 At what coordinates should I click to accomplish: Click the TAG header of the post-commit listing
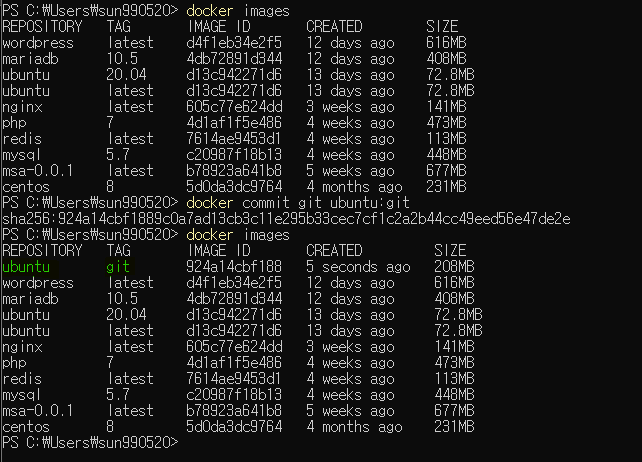[119, 251]
